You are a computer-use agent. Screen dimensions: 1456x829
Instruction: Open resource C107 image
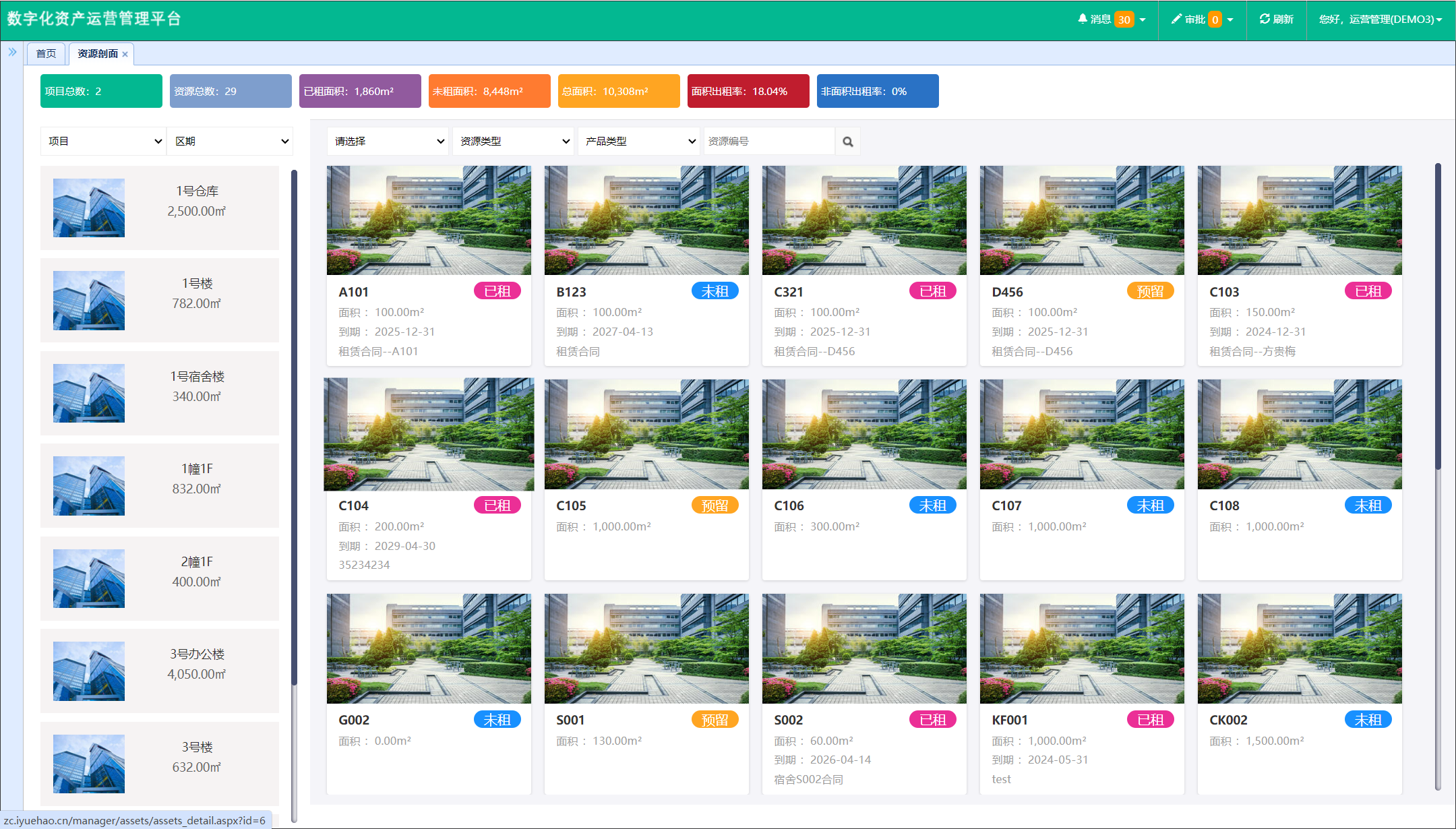pyautogui.click(x=1082, y=434)
